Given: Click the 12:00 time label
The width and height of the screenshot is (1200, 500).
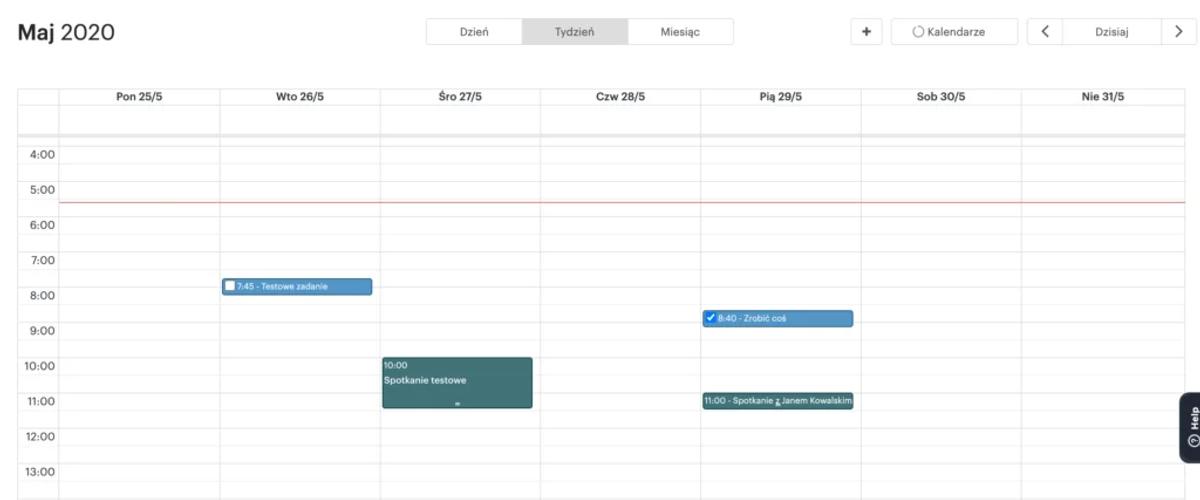Looking at the screenshot, I should coord(39,436).
